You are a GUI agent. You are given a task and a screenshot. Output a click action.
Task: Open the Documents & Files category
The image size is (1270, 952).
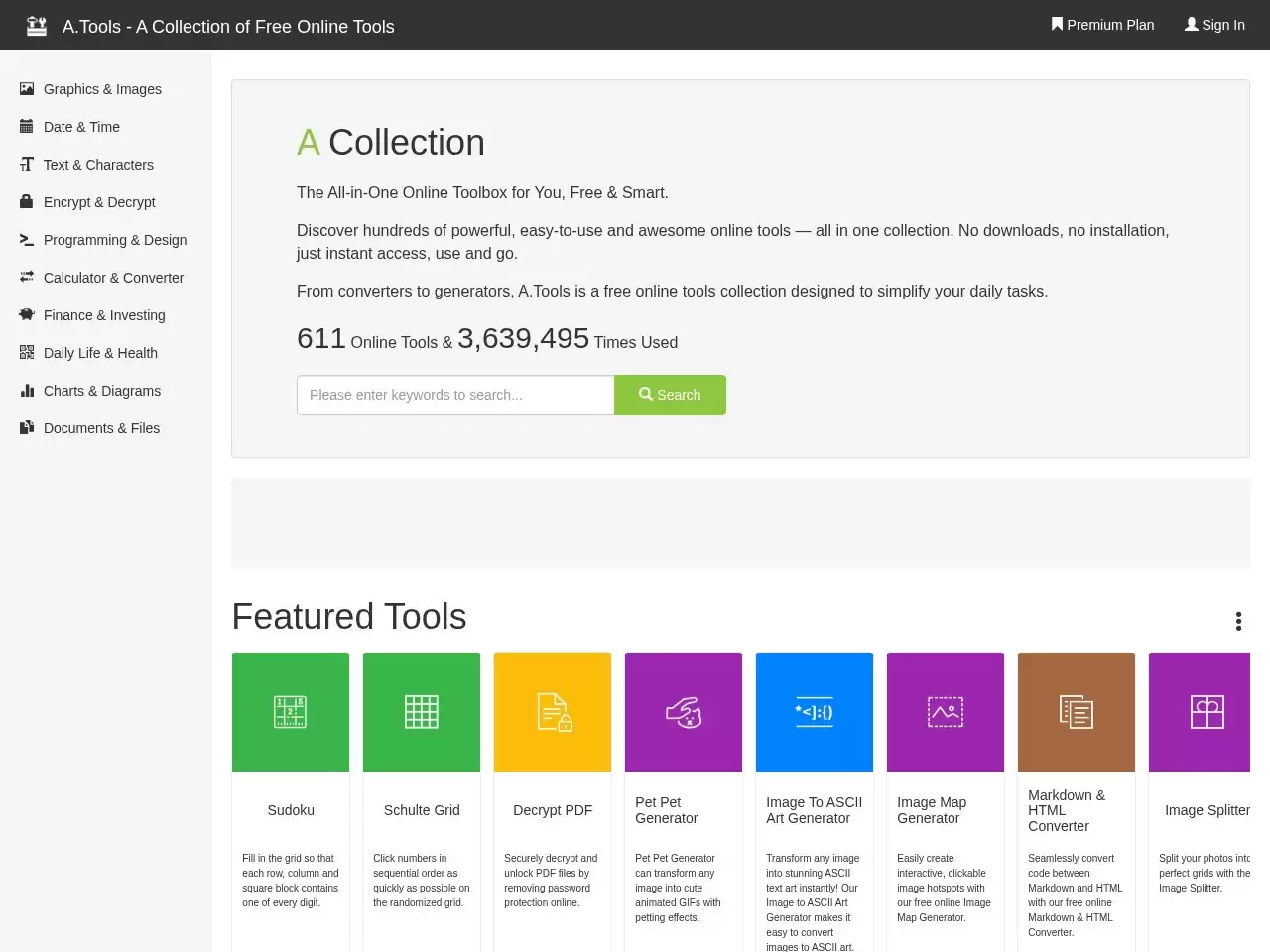pos(101,428)
